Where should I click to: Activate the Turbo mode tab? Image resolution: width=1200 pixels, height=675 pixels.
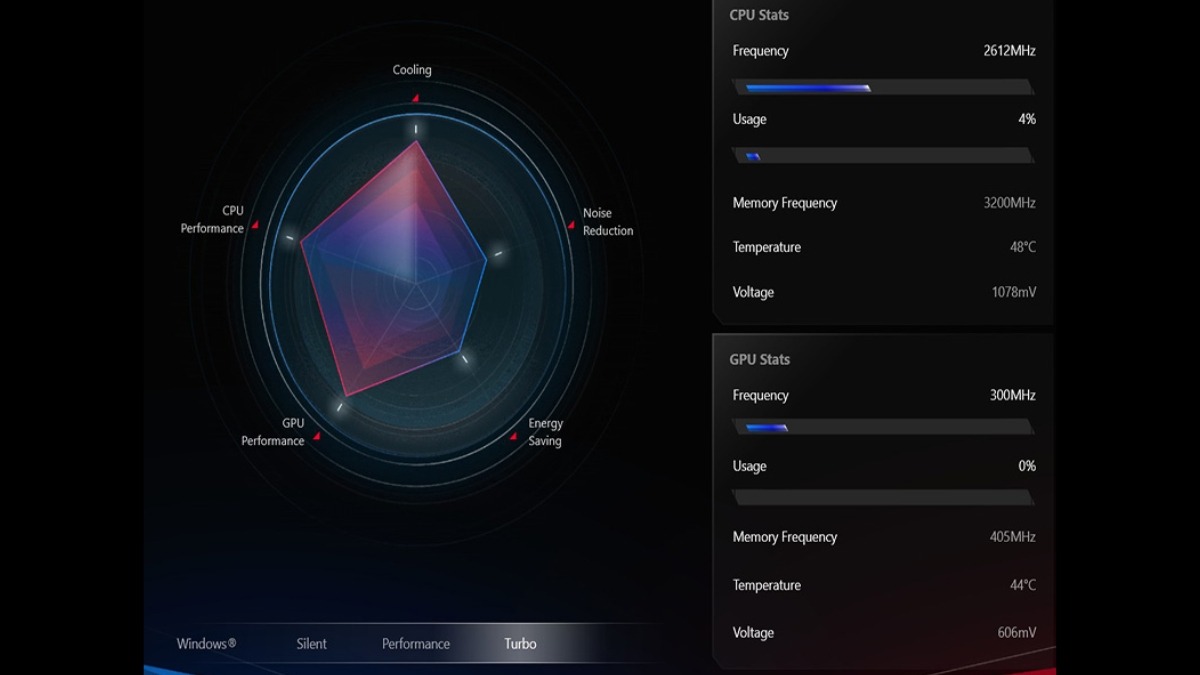click(520, 644)
